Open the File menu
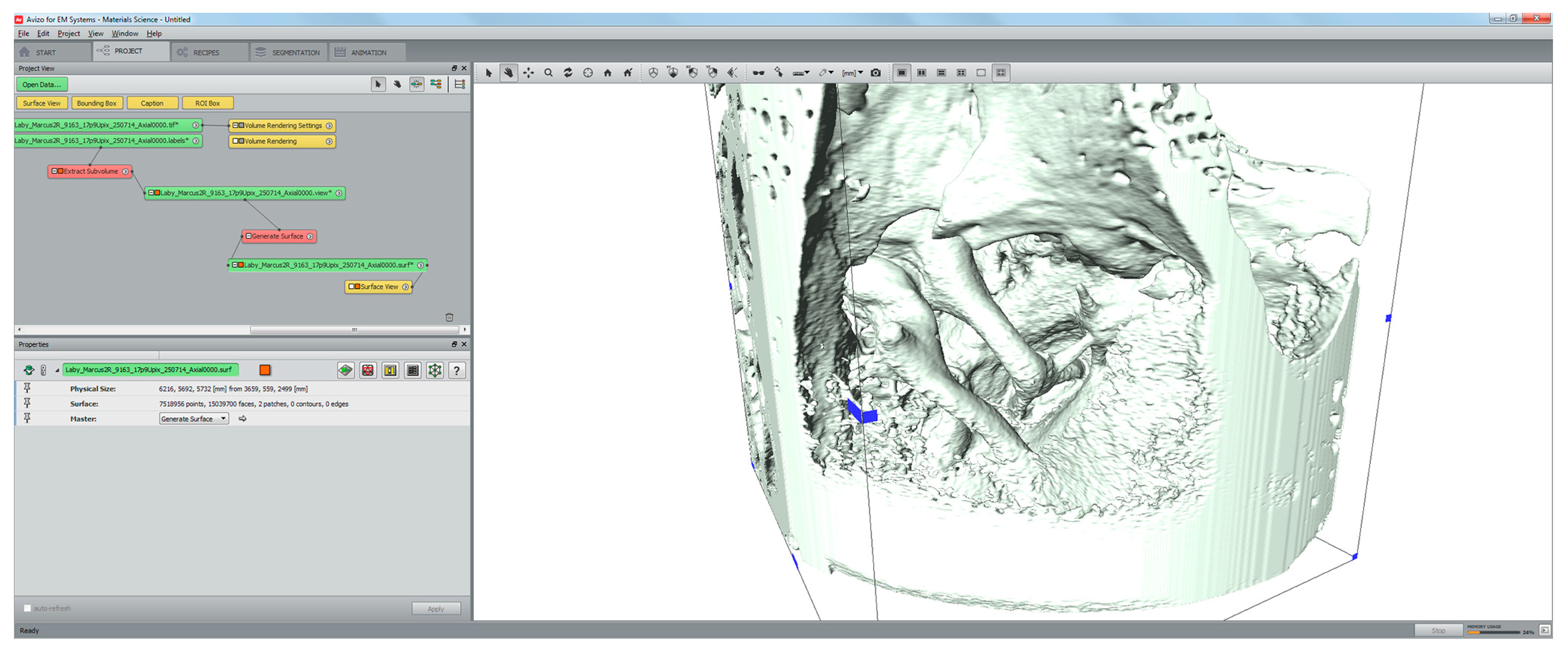Image resolution: width=1568 pixels, height=653 pixels. click(23, 33)
